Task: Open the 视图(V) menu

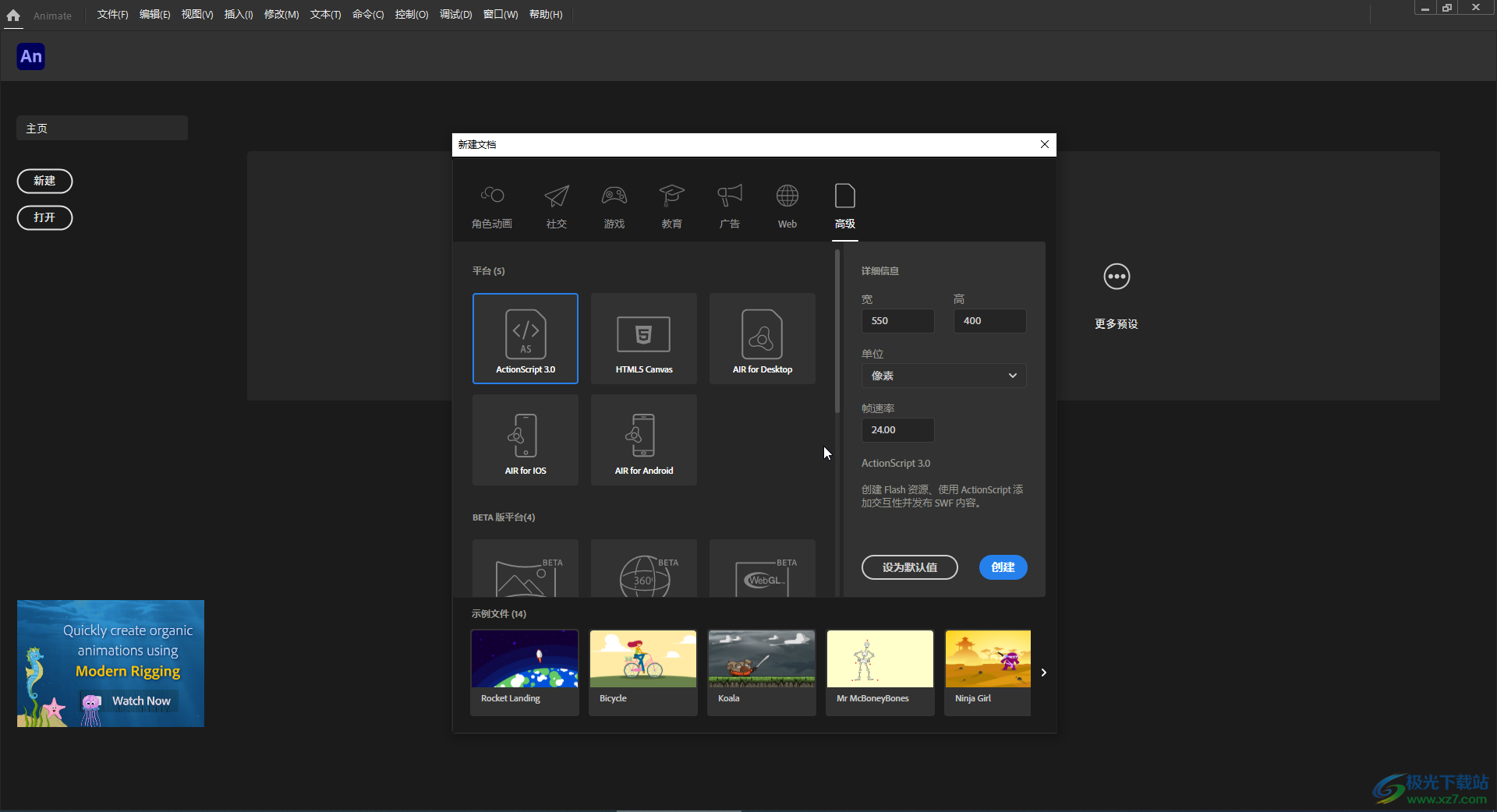Action: pos(197,15)
